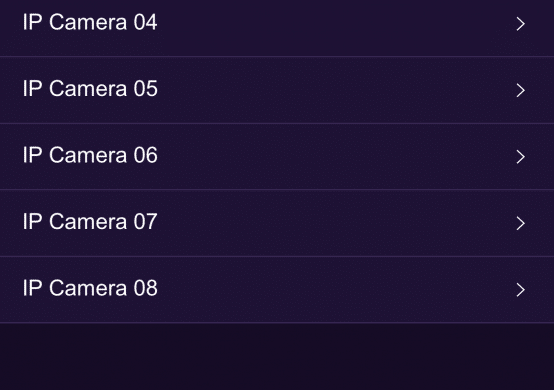Tap the chevron arrow beside IP Camera 08
Viewport: 554px width, 390px height.
tap(520, 289)
